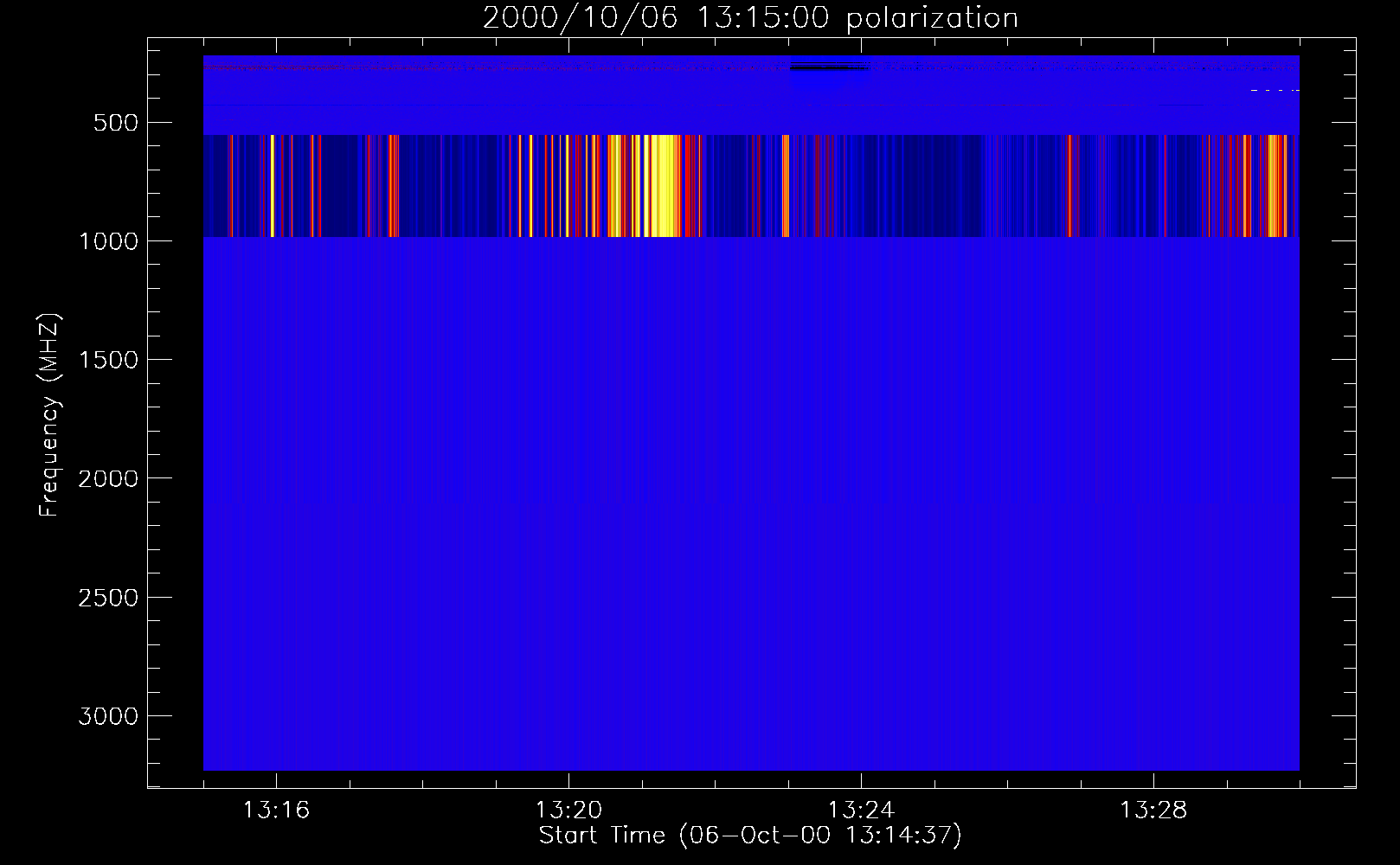Click the 'Frequency (MHZ)' axis label
Image resolution: width=1400 pixels, height=865 pixels.
(x=49, y=415)
